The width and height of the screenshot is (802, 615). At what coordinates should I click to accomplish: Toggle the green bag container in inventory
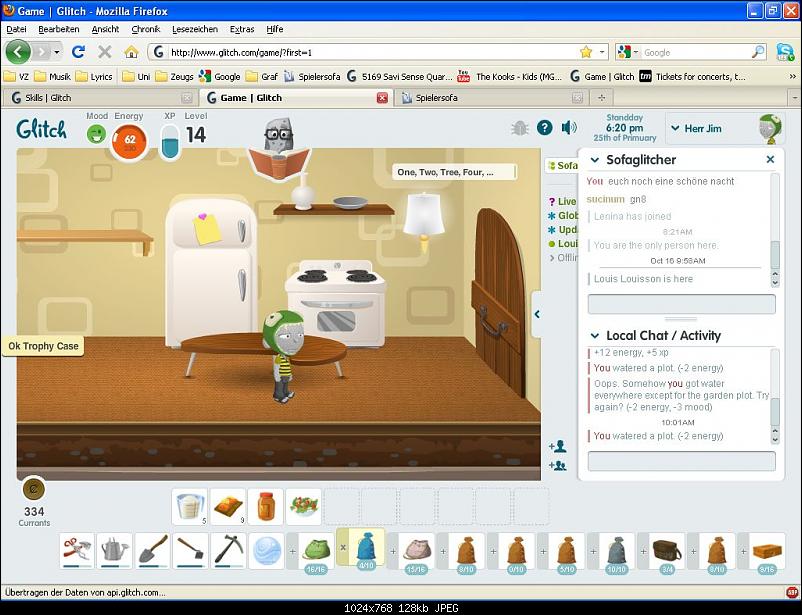[316, 549]
